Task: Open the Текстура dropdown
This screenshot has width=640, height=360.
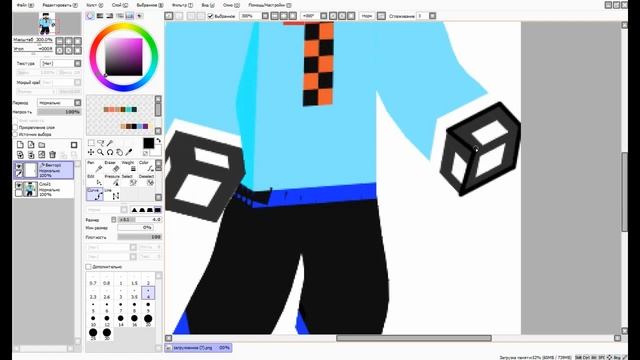Action: [78, 63]
